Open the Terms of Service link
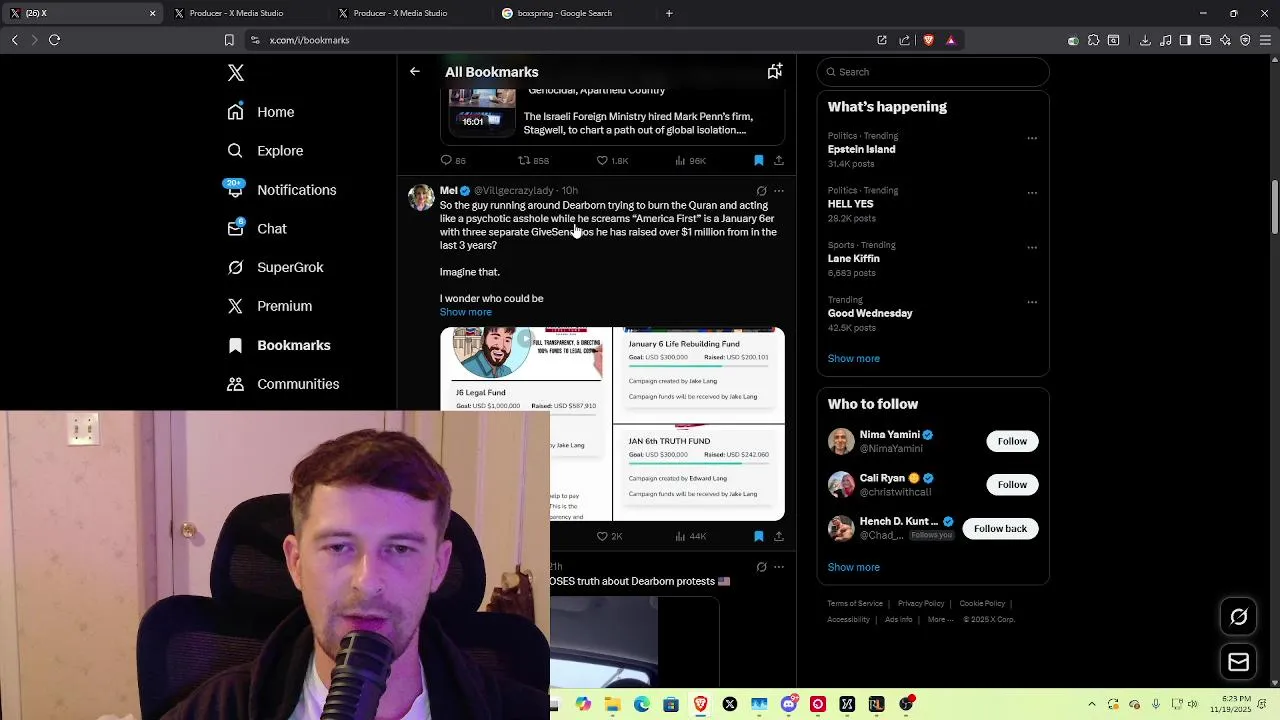Image resolution: width=1280 pixels, height=720 pixels. (x=855, y=604)
